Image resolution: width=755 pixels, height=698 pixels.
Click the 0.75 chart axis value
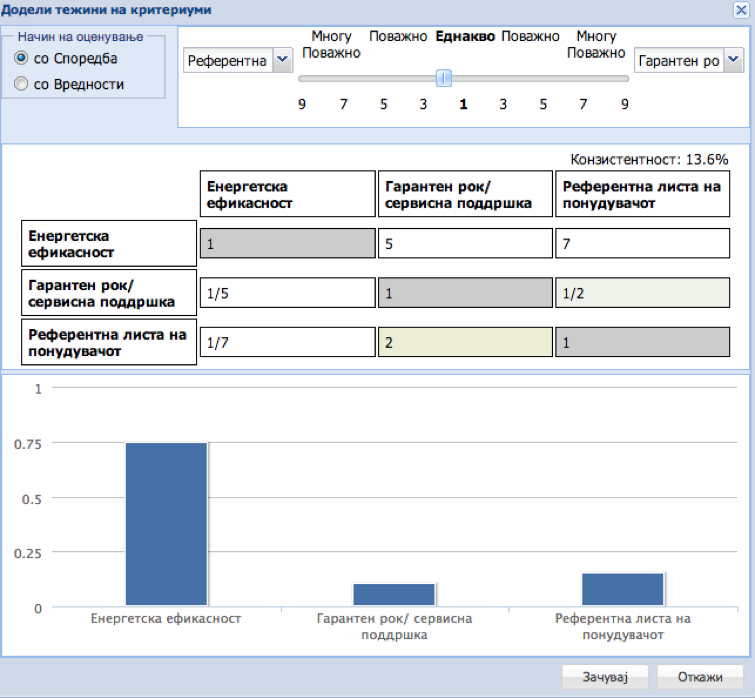[x=28, y=444]
